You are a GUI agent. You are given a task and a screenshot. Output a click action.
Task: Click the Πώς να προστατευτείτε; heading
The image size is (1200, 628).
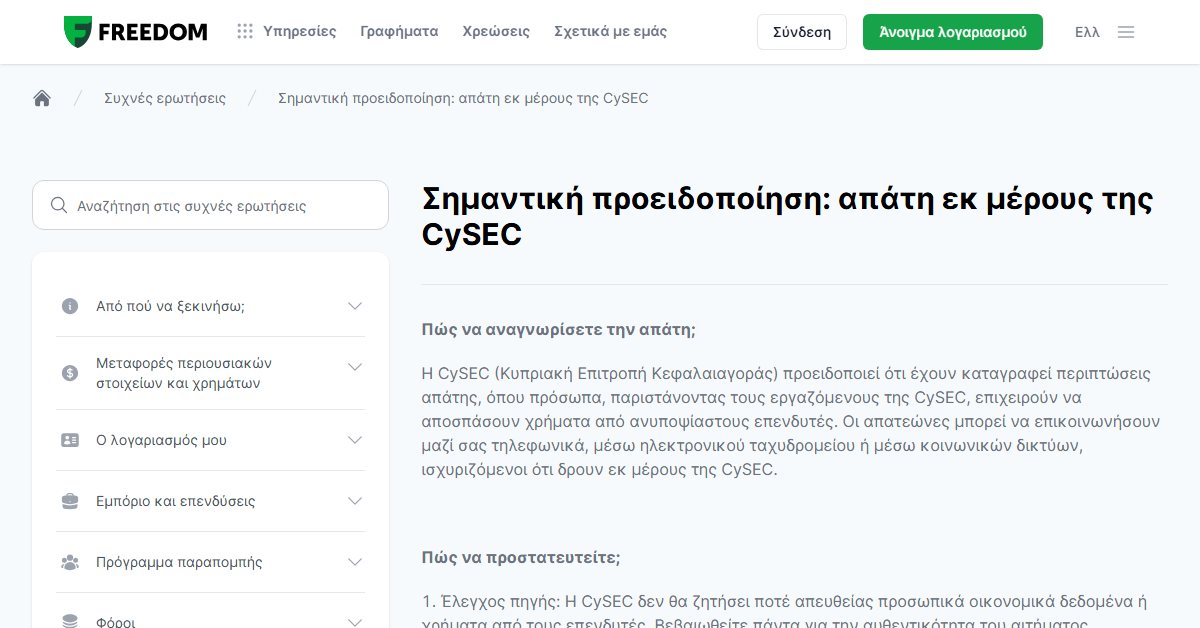[521, 557]
